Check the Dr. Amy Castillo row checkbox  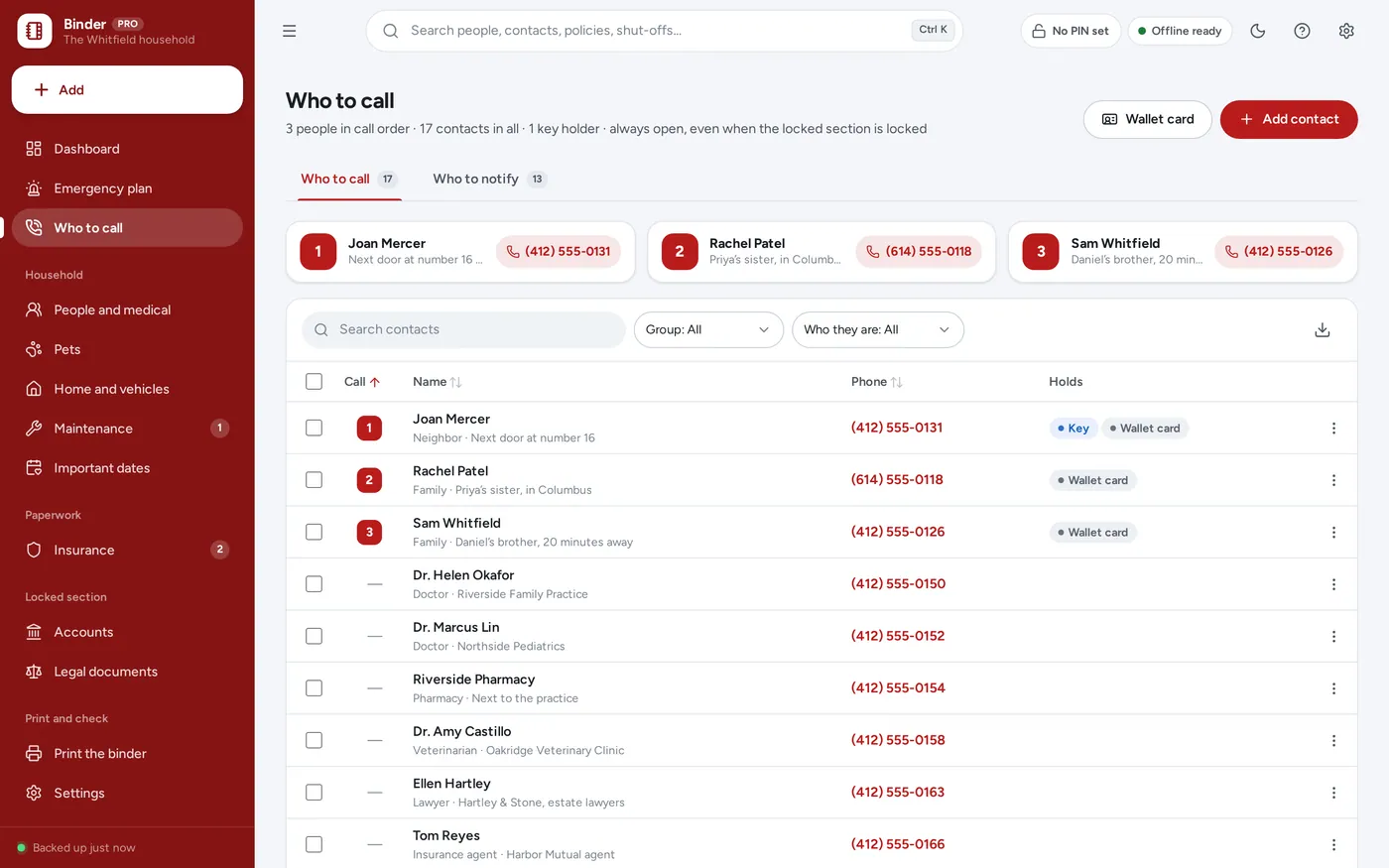315,740
